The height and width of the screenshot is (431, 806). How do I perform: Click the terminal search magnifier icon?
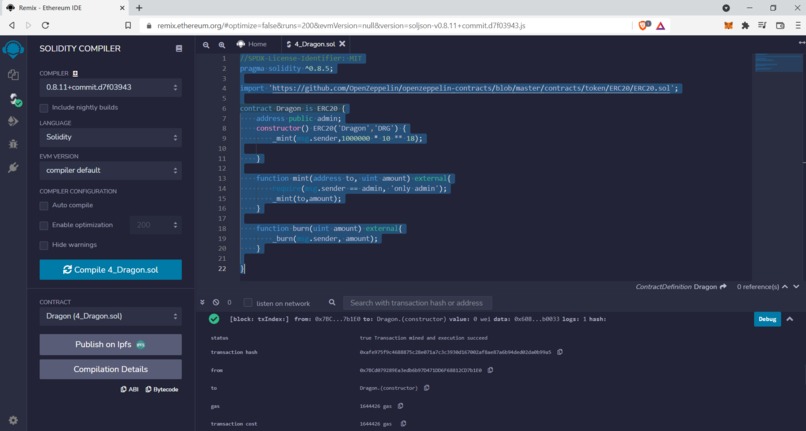pos(332,302)
